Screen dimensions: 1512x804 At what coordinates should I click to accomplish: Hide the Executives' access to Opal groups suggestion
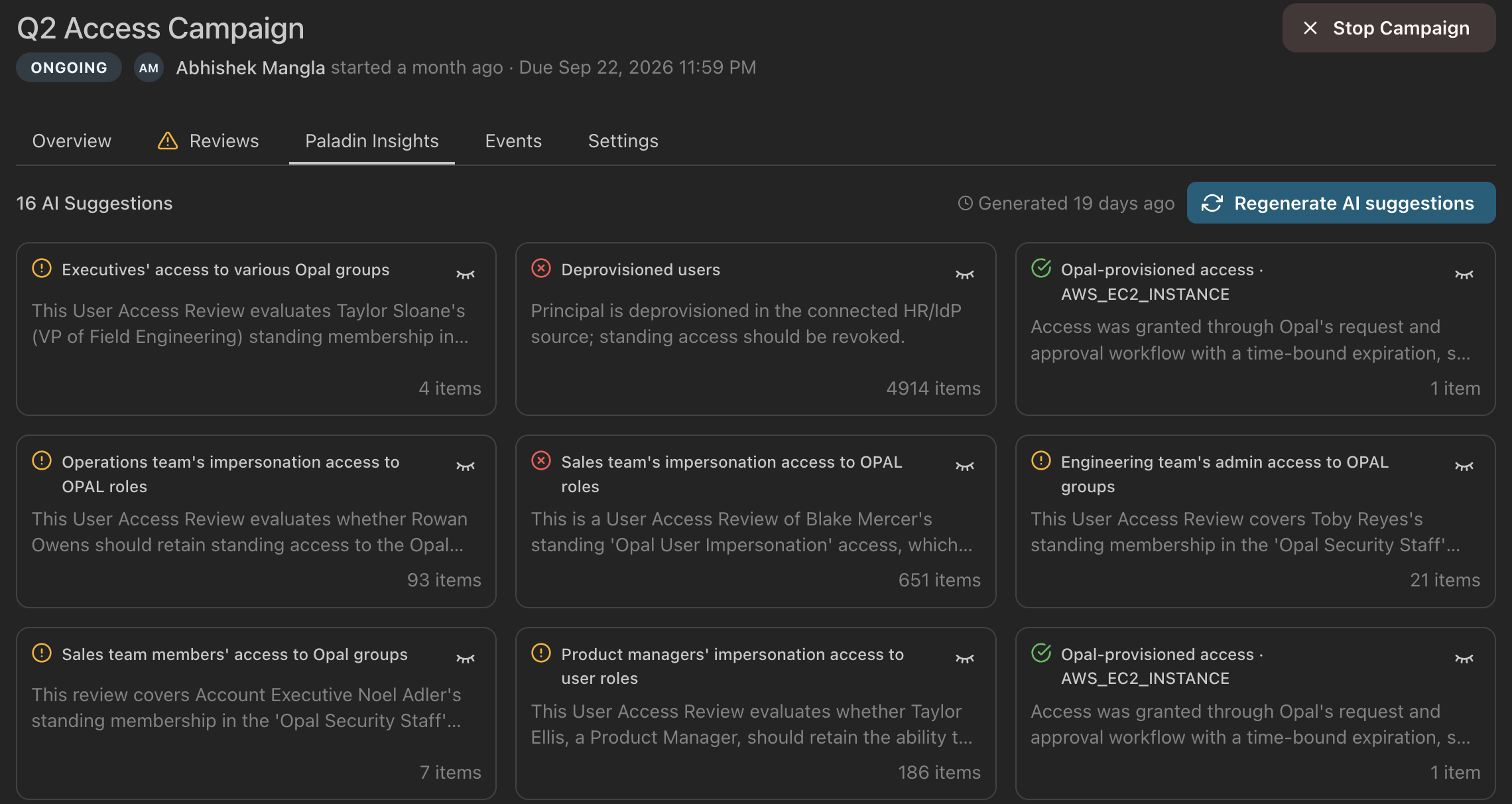pyautogui.click(x=466, y=274)
